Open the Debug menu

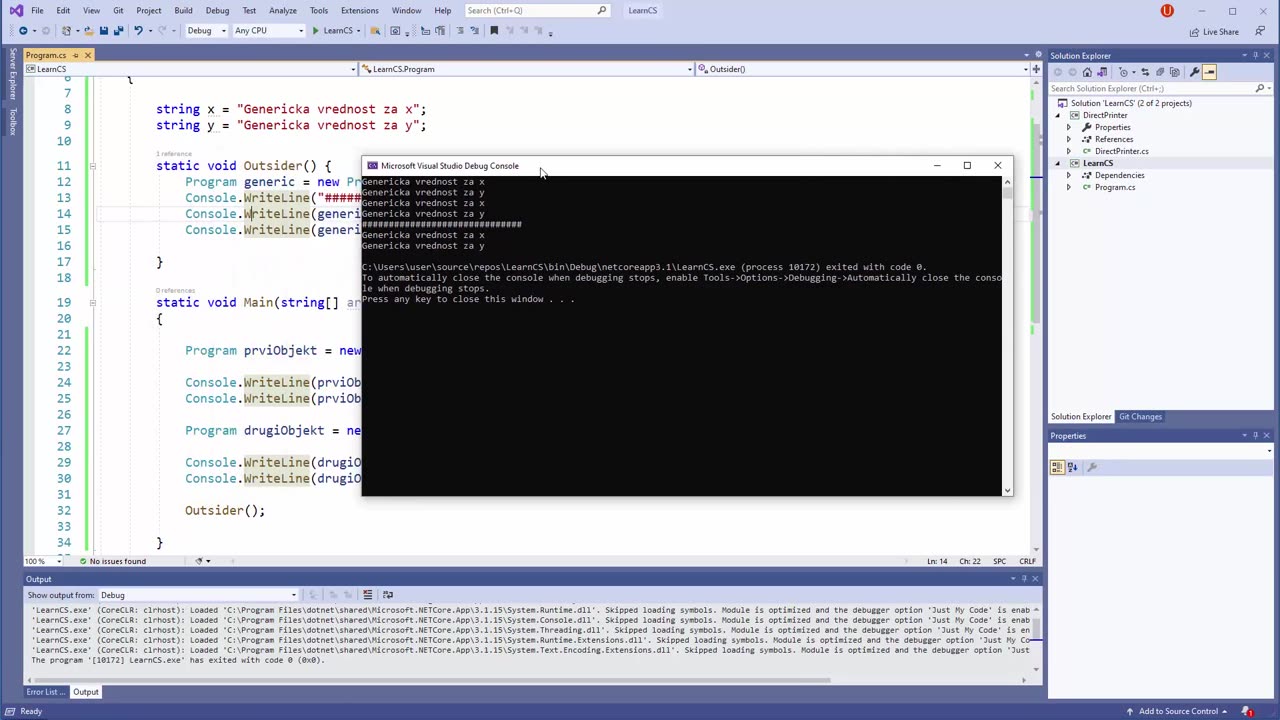click(217, 11)
